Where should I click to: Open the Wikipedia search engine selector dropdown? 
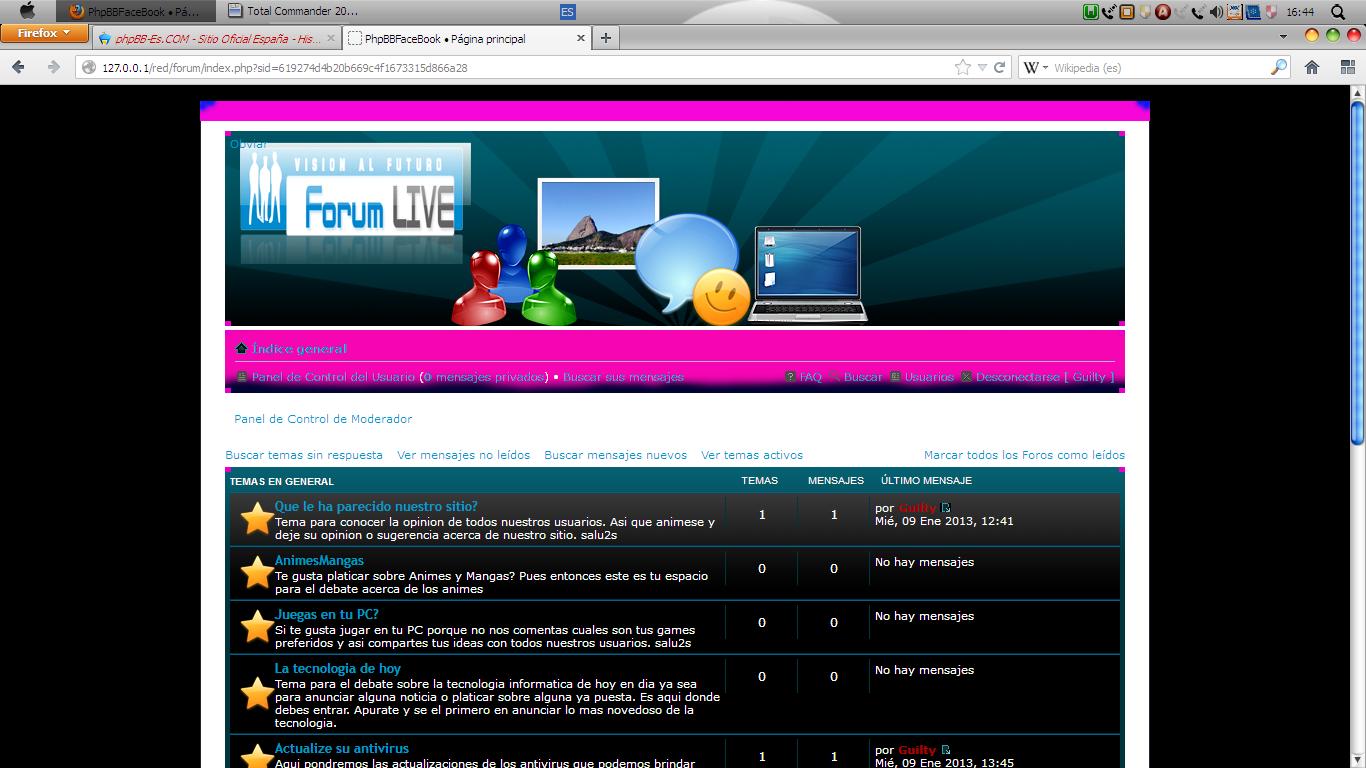1036,67
